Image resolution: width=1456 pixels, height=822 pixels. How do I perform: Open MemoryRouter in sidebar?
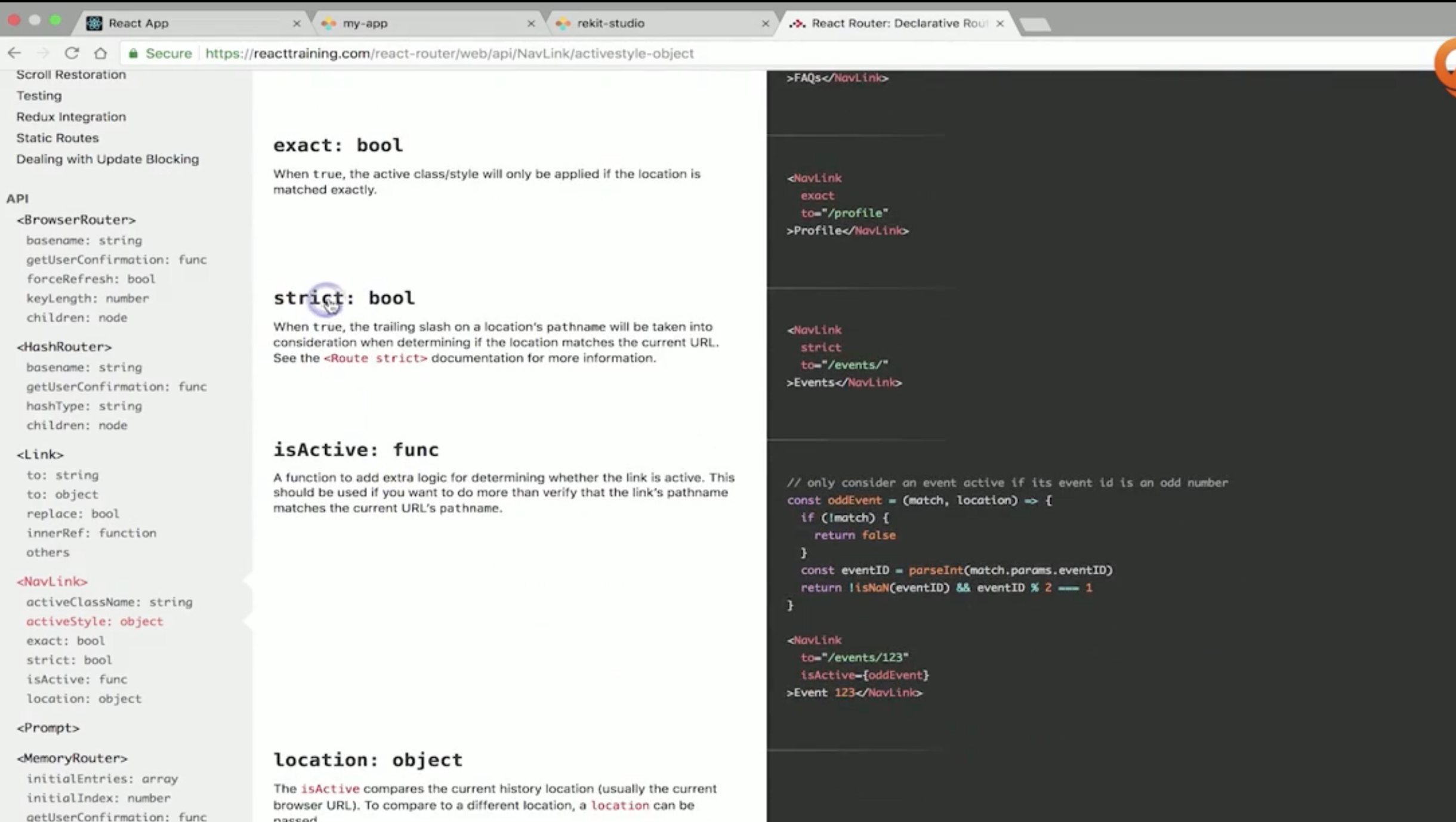[x=72, y=758]
